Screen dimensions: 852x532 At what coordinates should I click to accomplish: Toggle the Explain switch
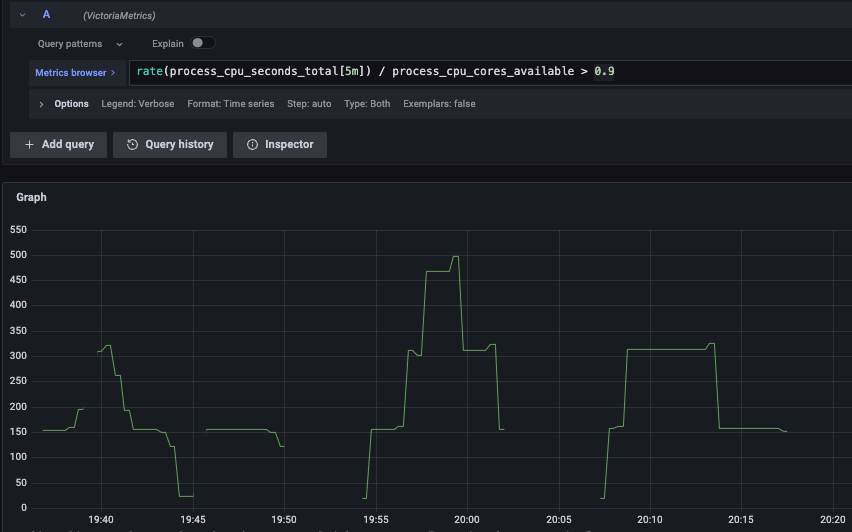point(203,43)
